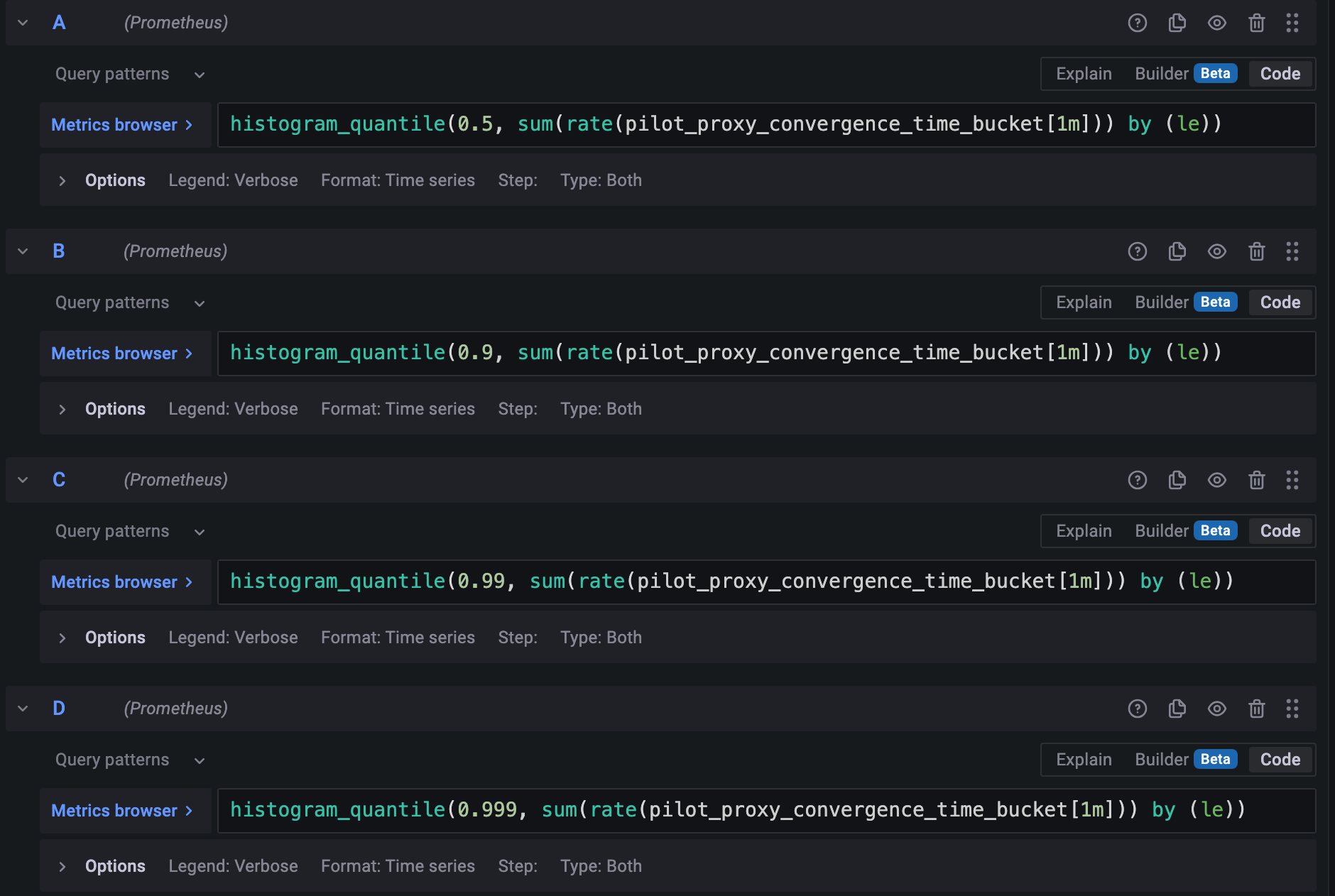This screenshot has width=1335, height=896.
Task: Toggle Explain for query B
Action: [1084, 302]
